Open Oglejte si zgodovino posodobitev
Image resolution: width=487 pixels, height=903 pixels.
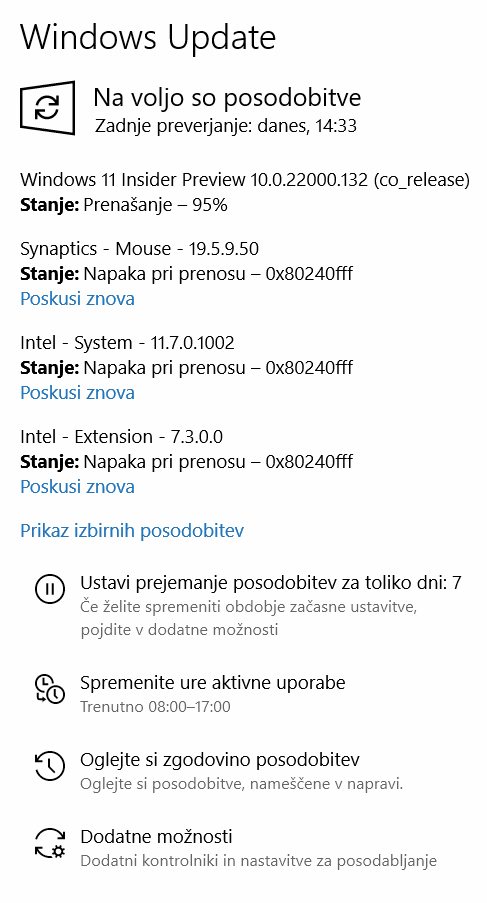220,759
